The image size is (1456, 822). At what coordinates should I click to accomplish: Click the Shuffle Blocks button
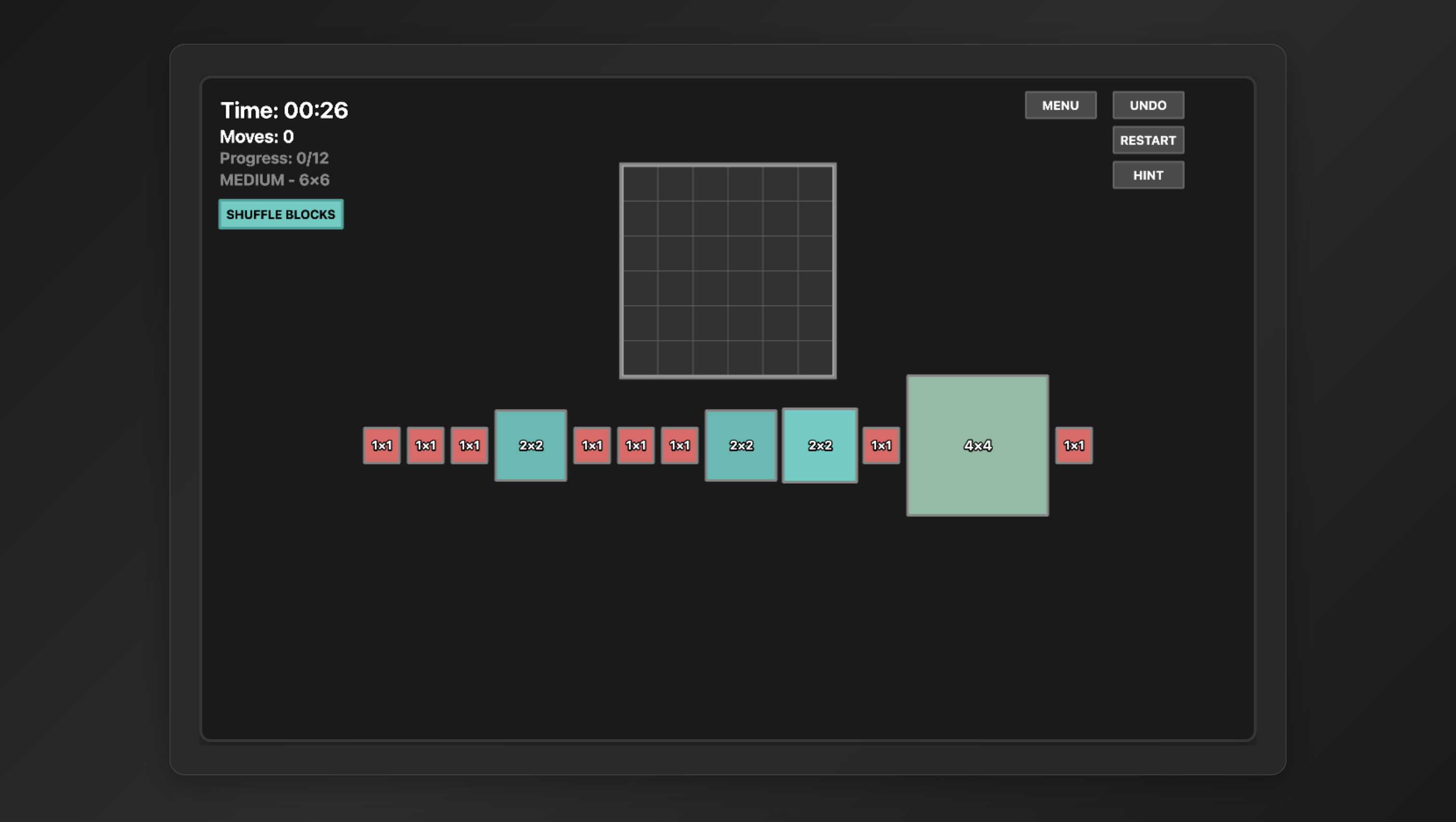(281, 214)
